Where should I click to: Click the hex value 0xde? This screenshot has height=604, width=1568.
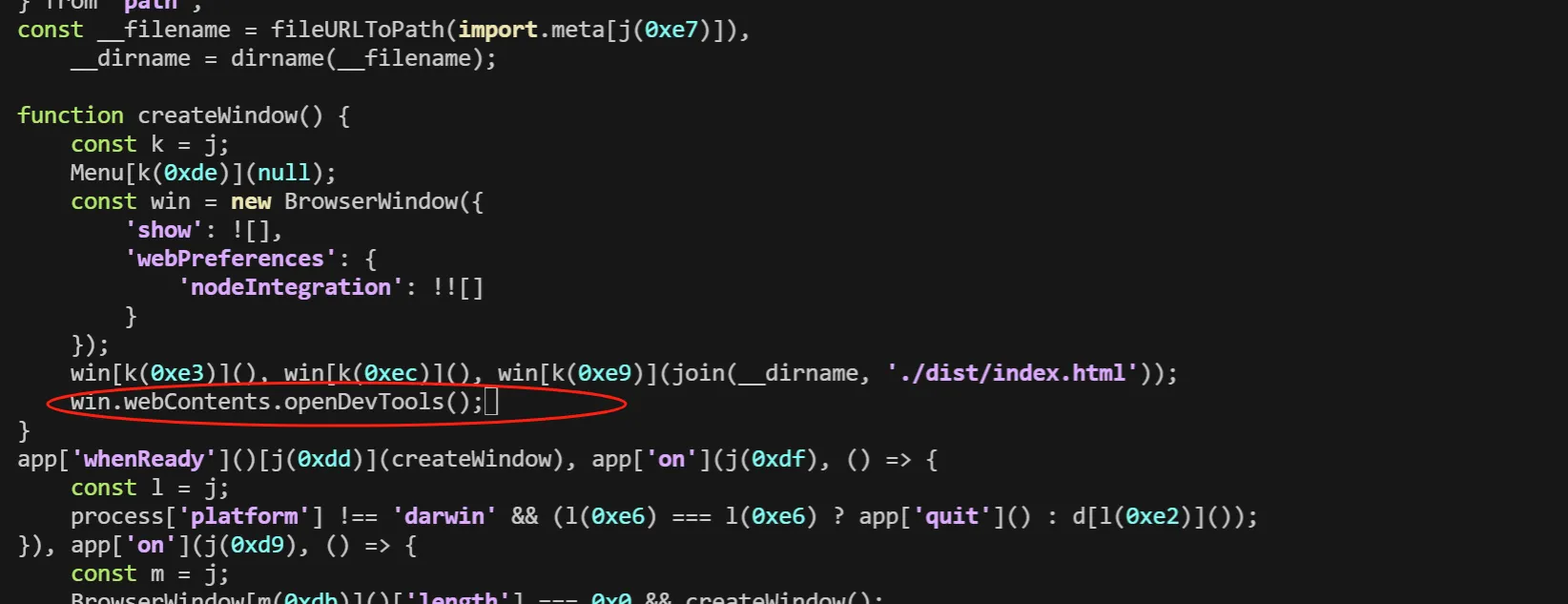click(191, 173)
